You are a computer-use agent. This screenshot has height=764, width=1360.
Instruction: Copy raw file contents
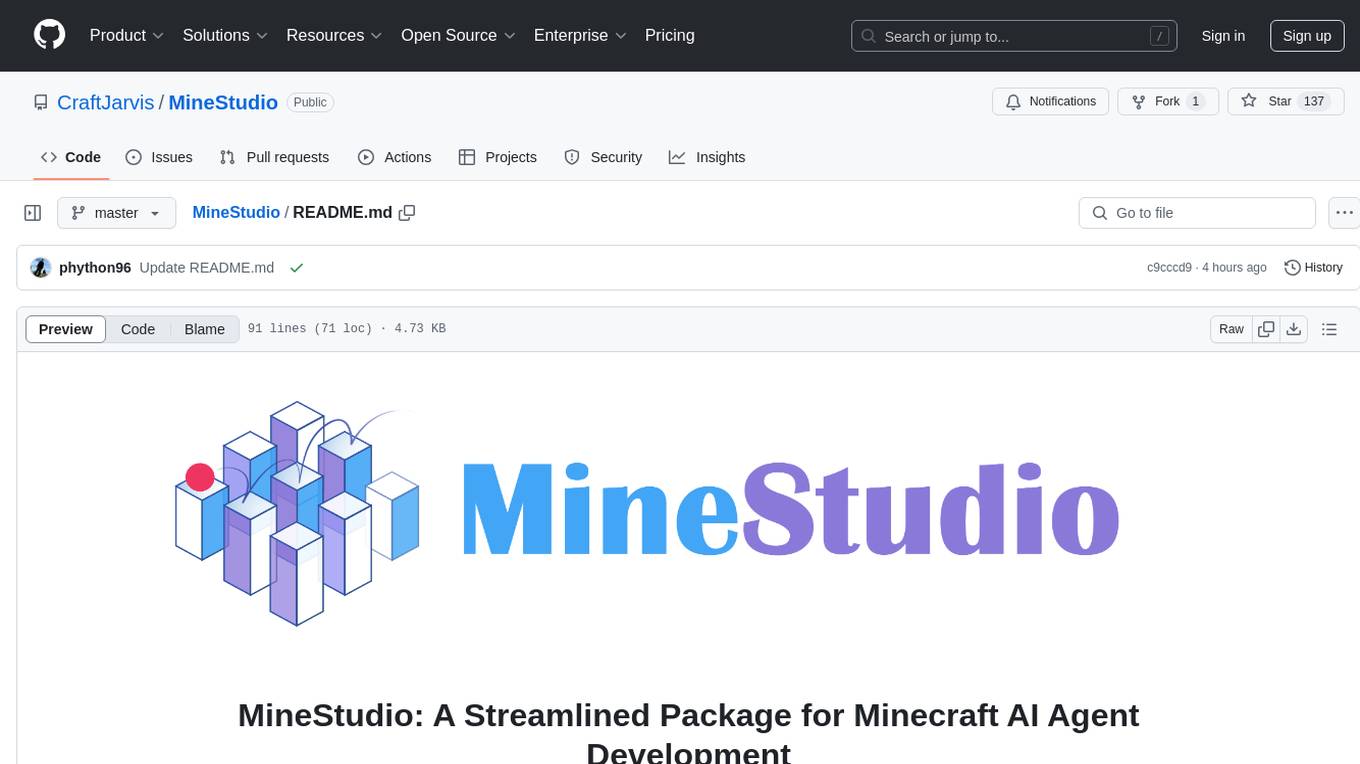point(1267,329)
